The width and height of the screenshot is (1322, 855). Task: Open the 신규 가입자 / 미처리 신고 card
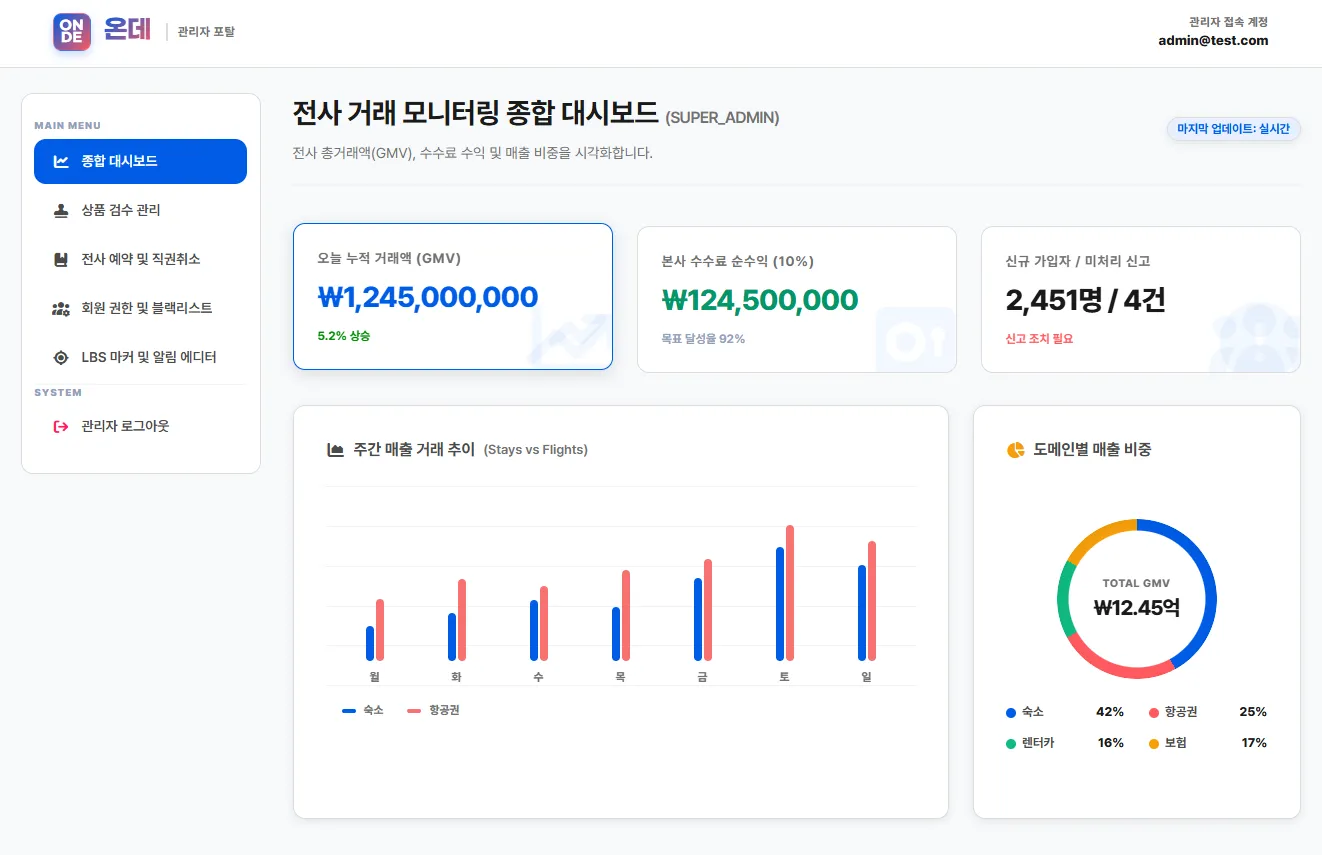pos(1141,299)
